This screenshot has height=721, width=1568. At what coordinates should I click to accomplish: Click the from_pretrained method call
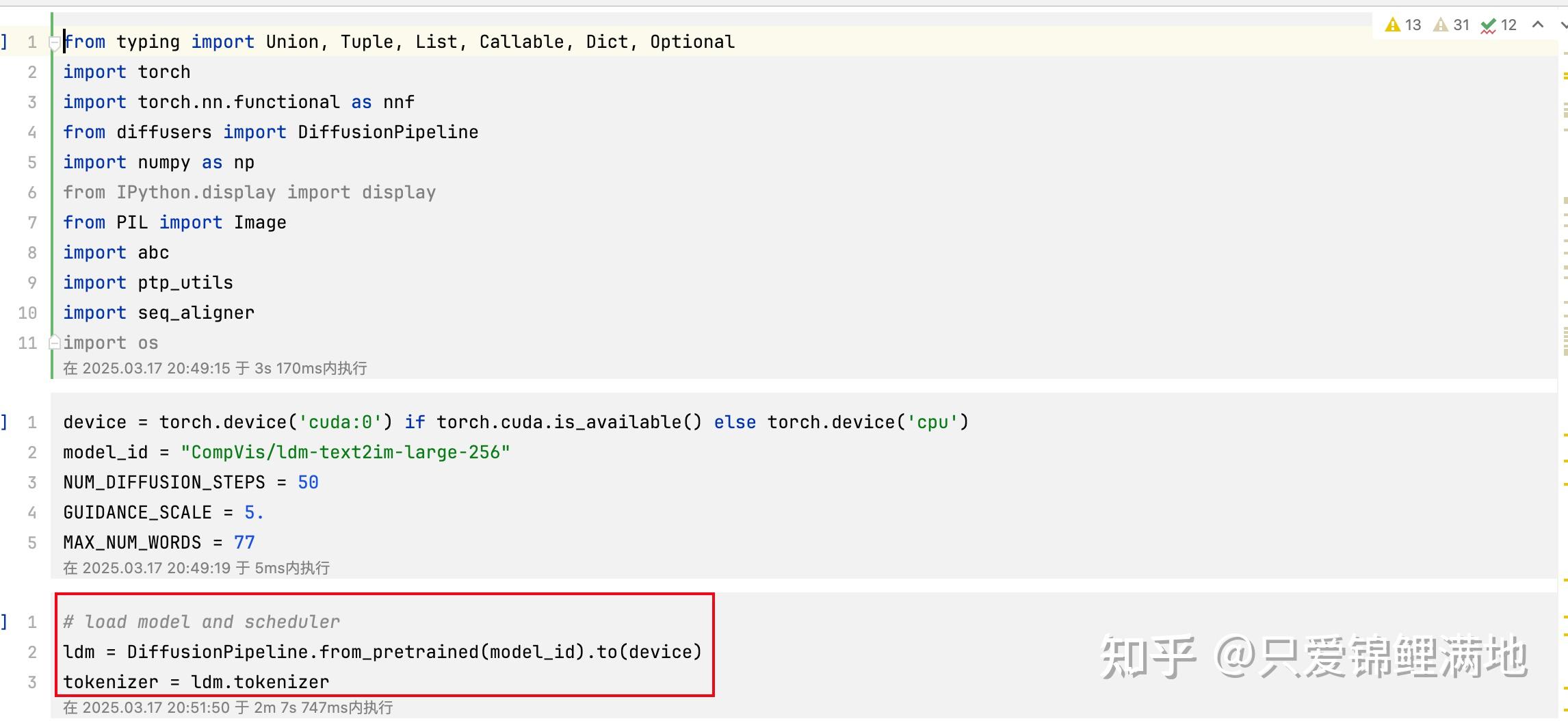pos(398,652)
